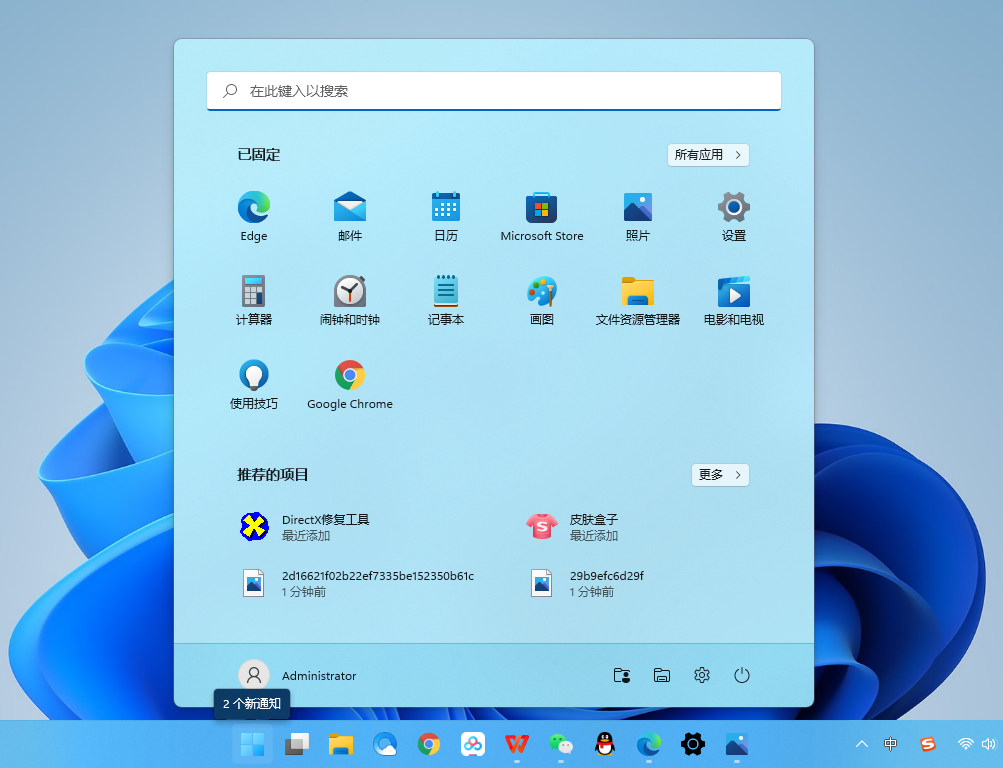Open 闹钟和时钟 clock app

coord(350,300)
